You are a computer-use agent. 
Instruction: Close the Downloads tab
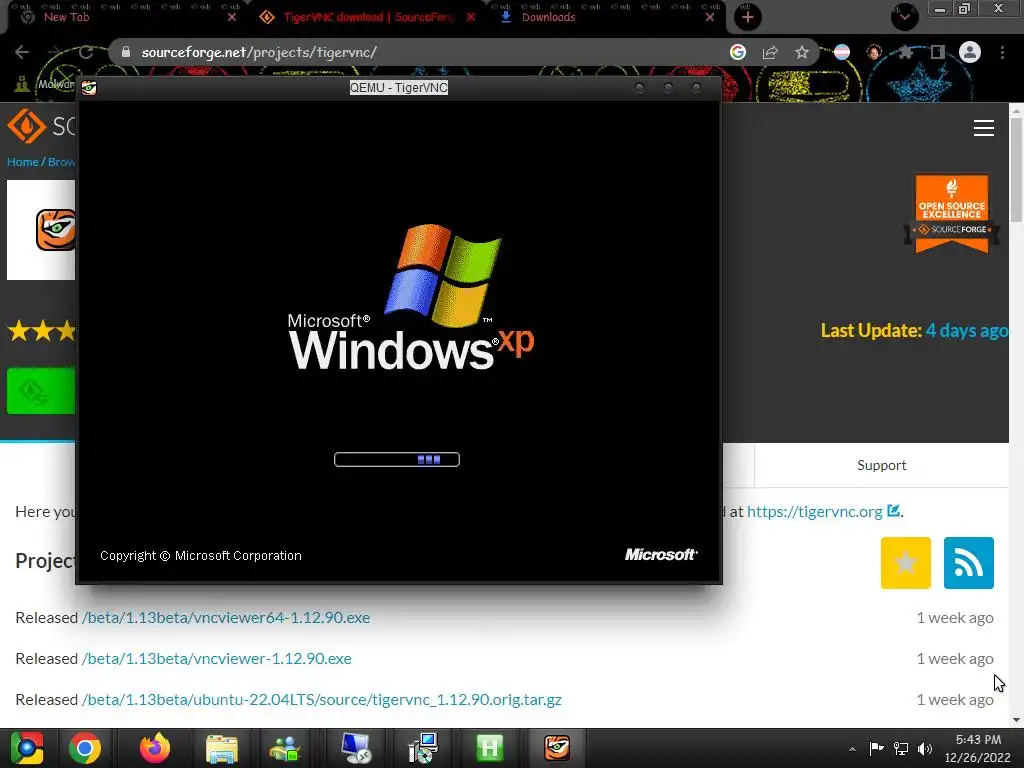710,18
